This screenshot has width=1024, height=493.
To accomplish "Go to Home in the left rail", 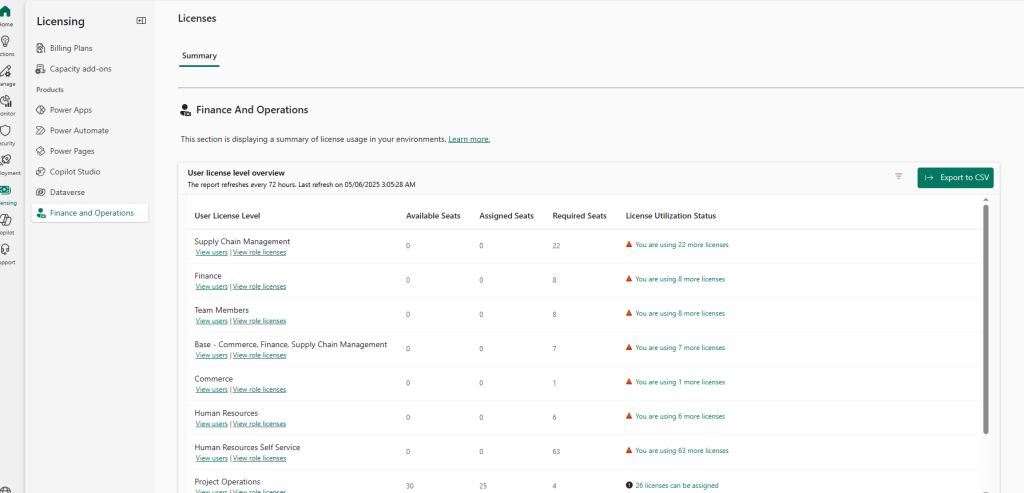I will (5, 15).
